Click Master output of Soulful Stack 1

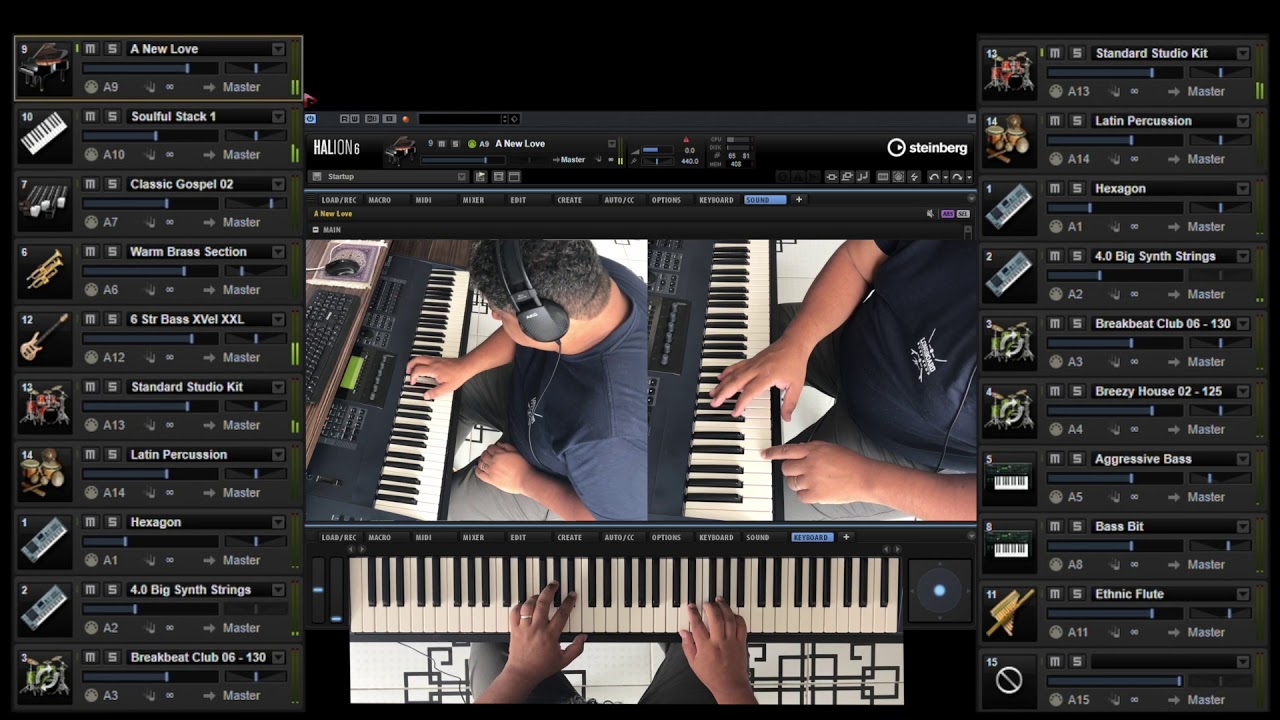(241, 155)
